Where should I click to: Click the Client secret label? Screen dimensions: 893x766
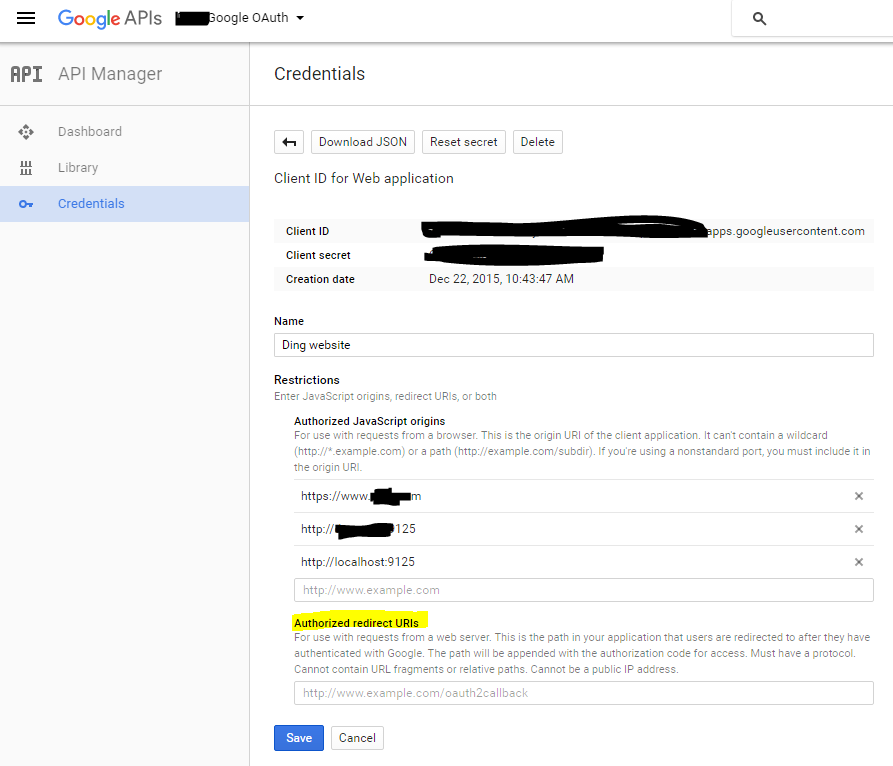[318, 255]
